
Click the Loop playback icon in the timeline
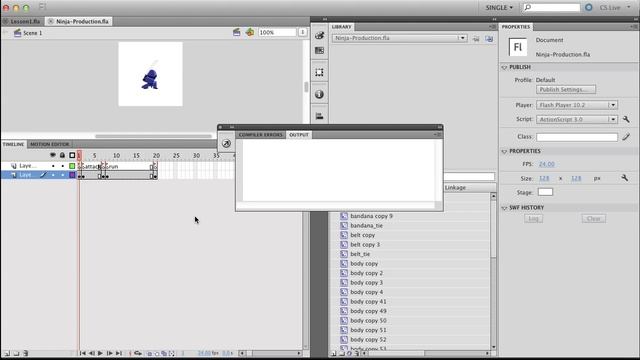pos(138,353)
